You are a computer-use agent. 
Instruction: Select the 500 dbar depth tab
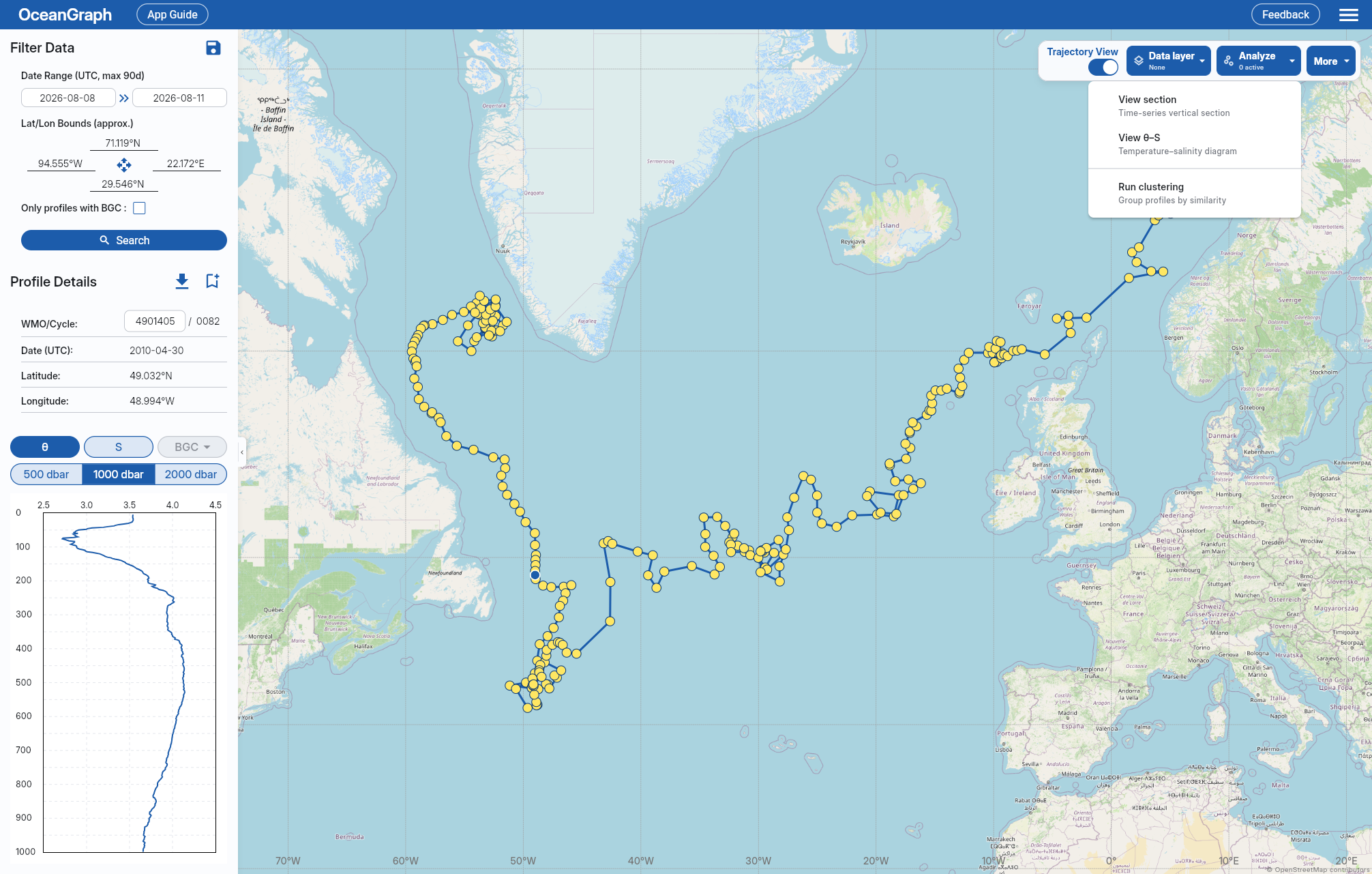point(46,474)
